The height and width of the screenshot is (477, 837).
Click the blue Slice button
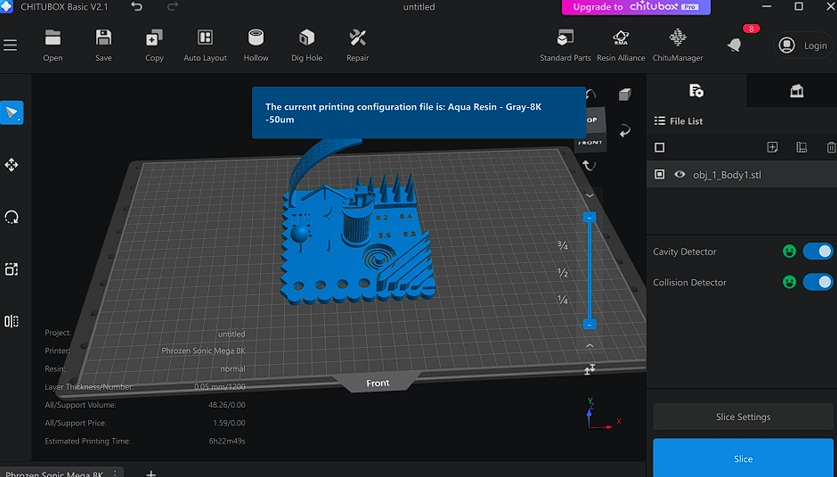click(x=743, y=458)
